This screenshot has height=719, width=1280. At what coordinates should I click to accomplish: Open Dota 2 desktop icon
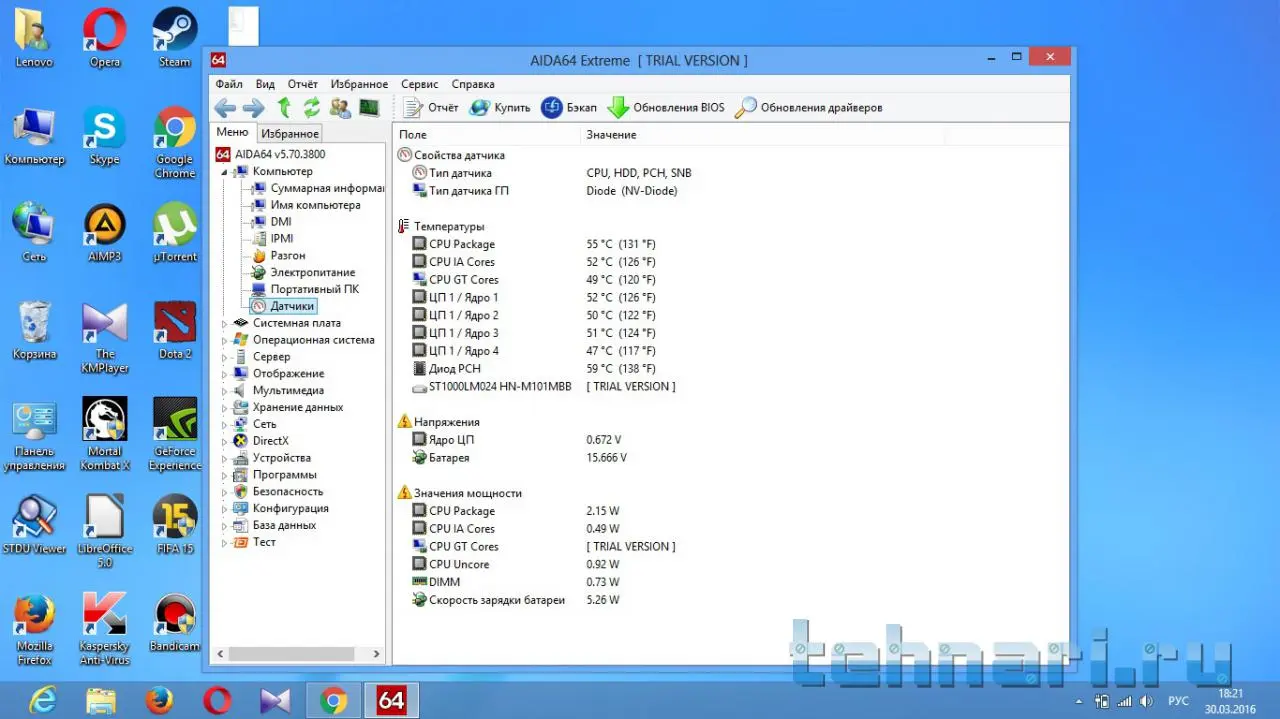[x=175, y=330]
